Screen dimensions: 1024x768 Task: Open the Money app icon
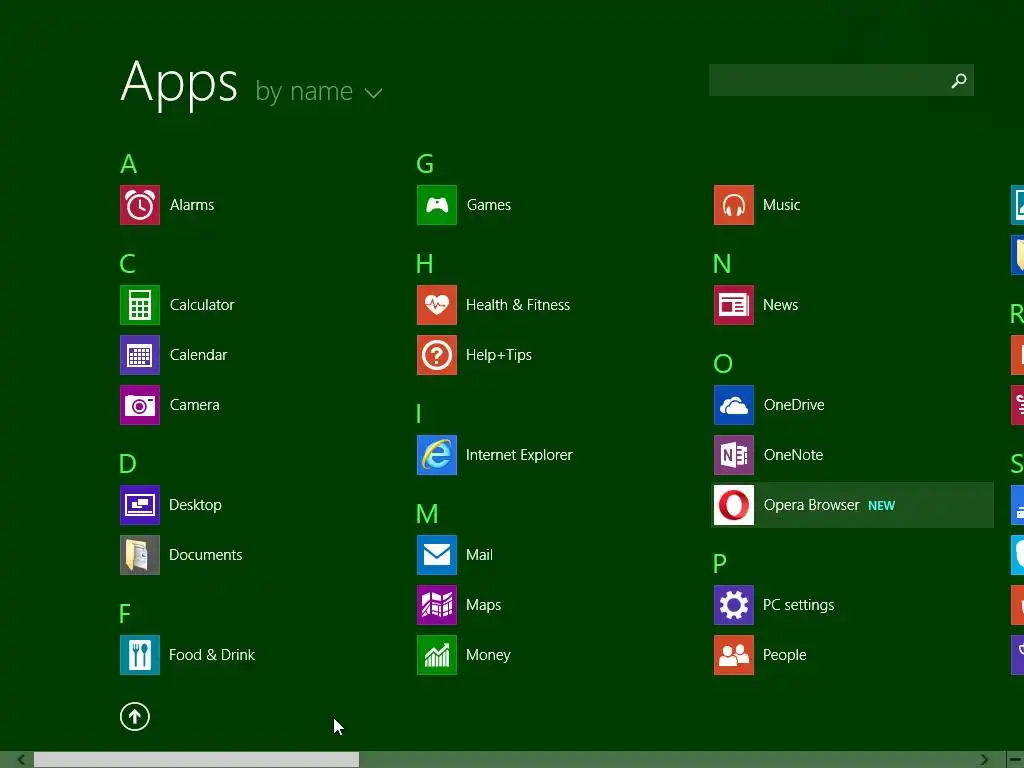point(437,655)
